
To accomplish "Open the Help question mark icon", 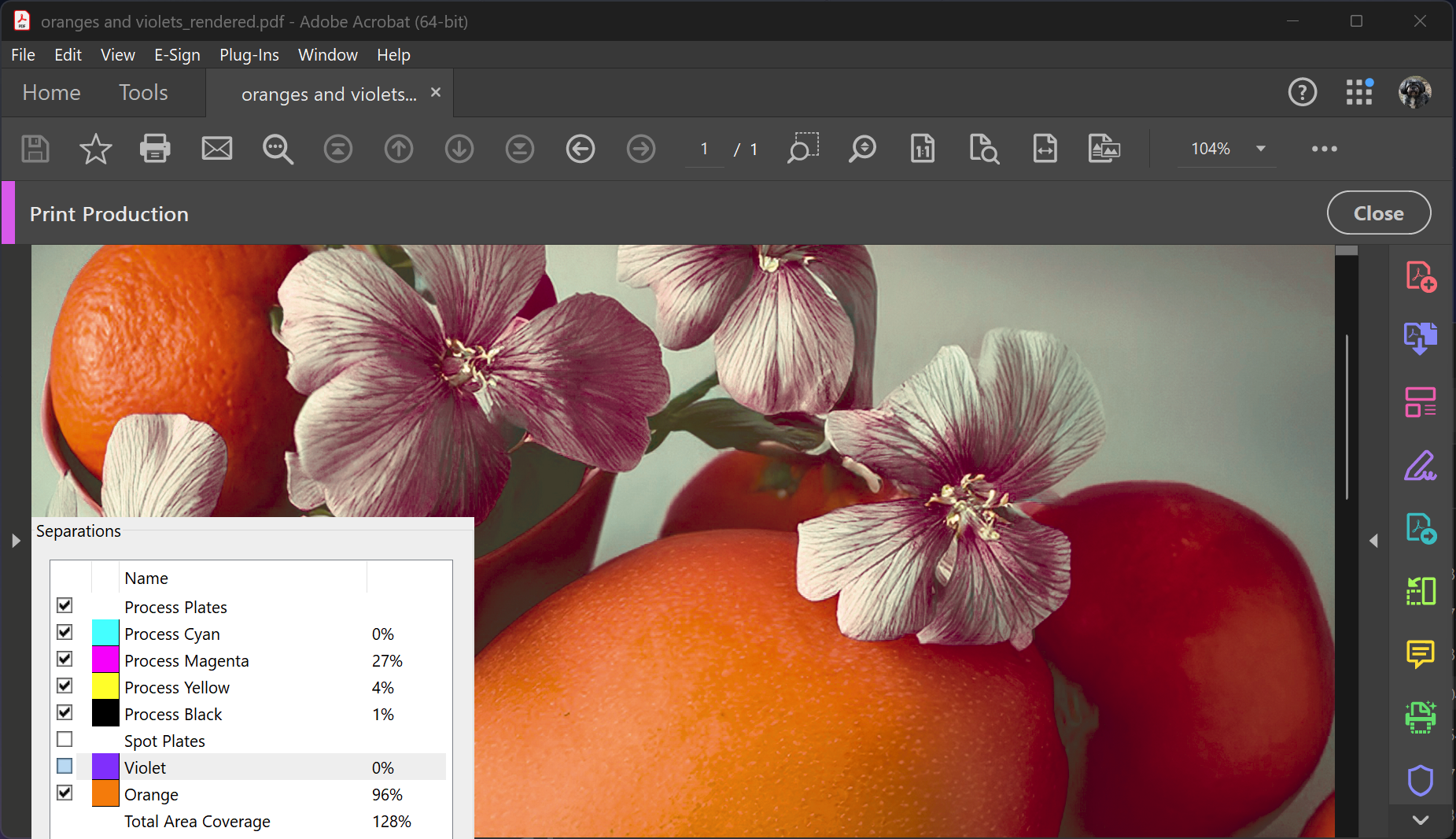I will pos(1303,92).
